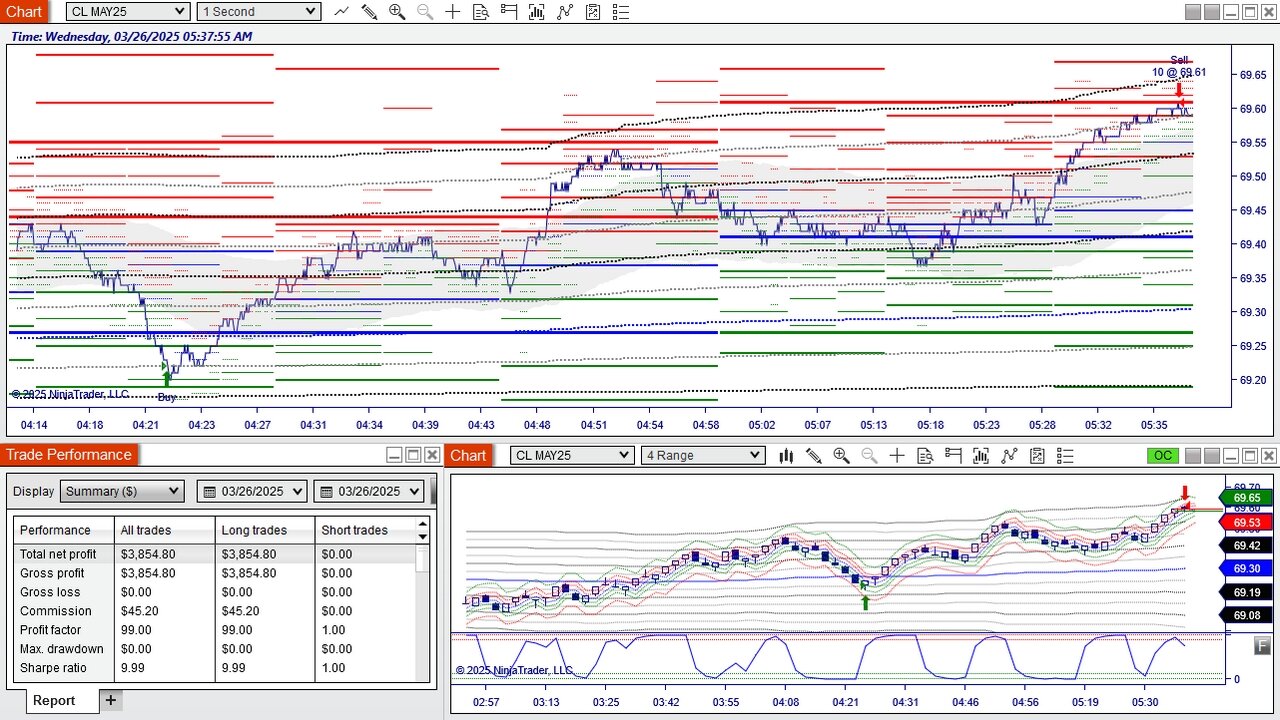
Task: Select the bottom window Chart tab
Action: (x=468, y=456)
